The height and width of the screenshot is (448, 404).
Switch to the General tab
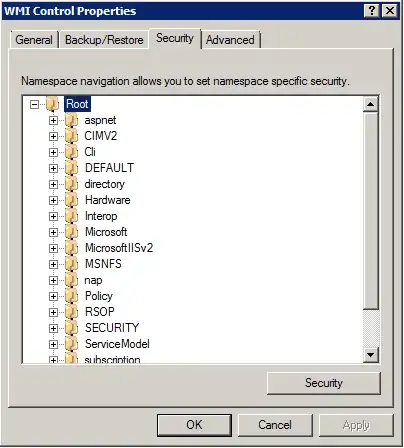34,40
